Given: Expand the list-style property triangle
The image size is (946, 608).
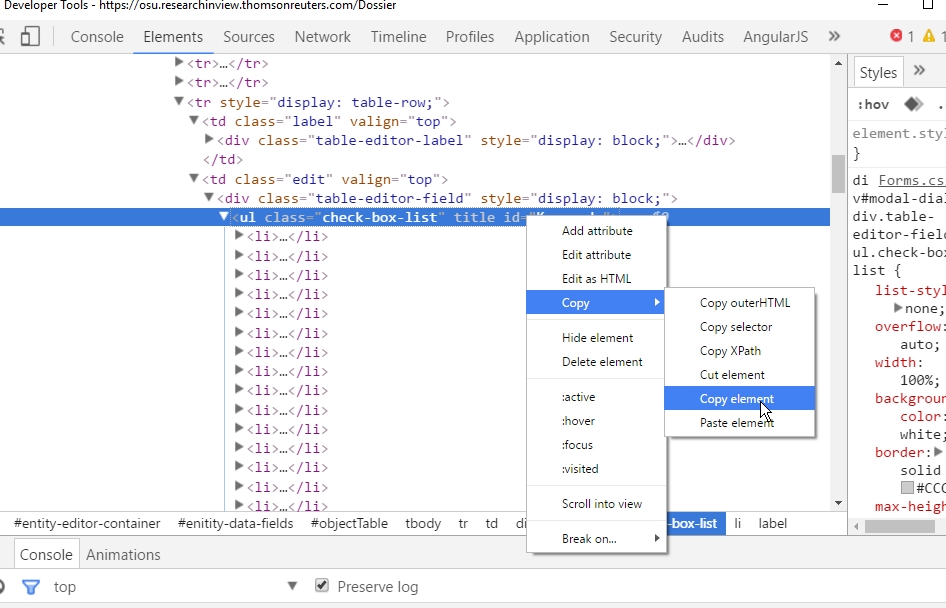Looking at the screenshot, I should pyautogui.click(x=898, y=308).
